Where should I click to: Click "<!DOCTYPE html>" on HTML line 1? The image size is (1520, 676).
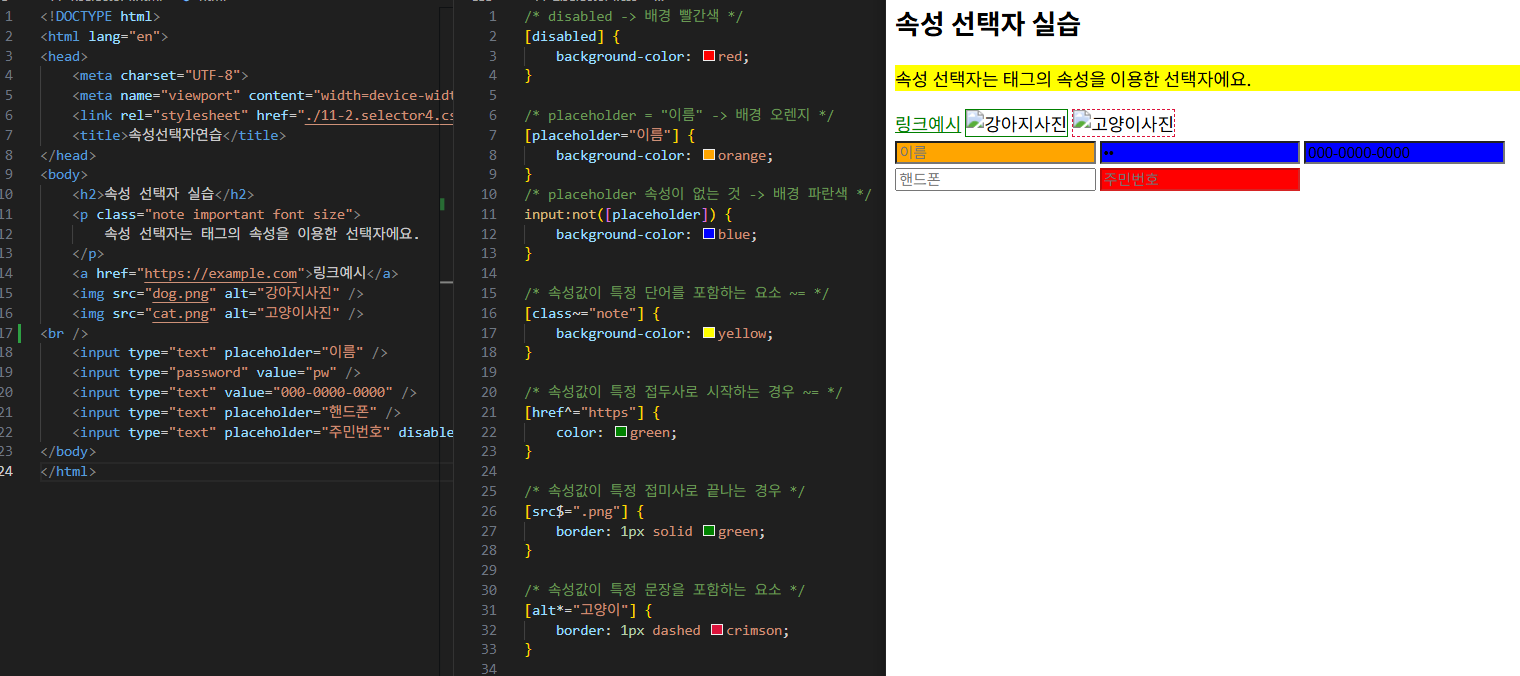[x=100, y=17]
